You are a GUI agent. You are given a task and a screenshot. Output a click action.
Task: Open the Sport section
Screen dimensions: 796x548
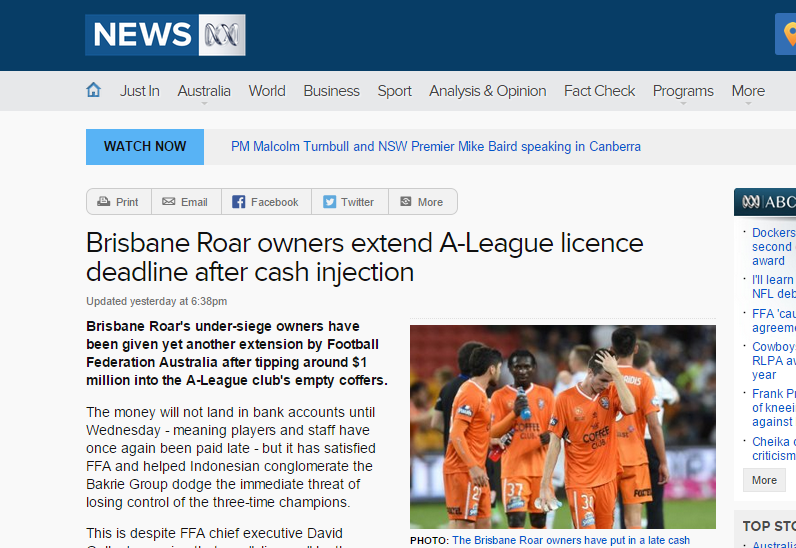click(x=394, y=91)
